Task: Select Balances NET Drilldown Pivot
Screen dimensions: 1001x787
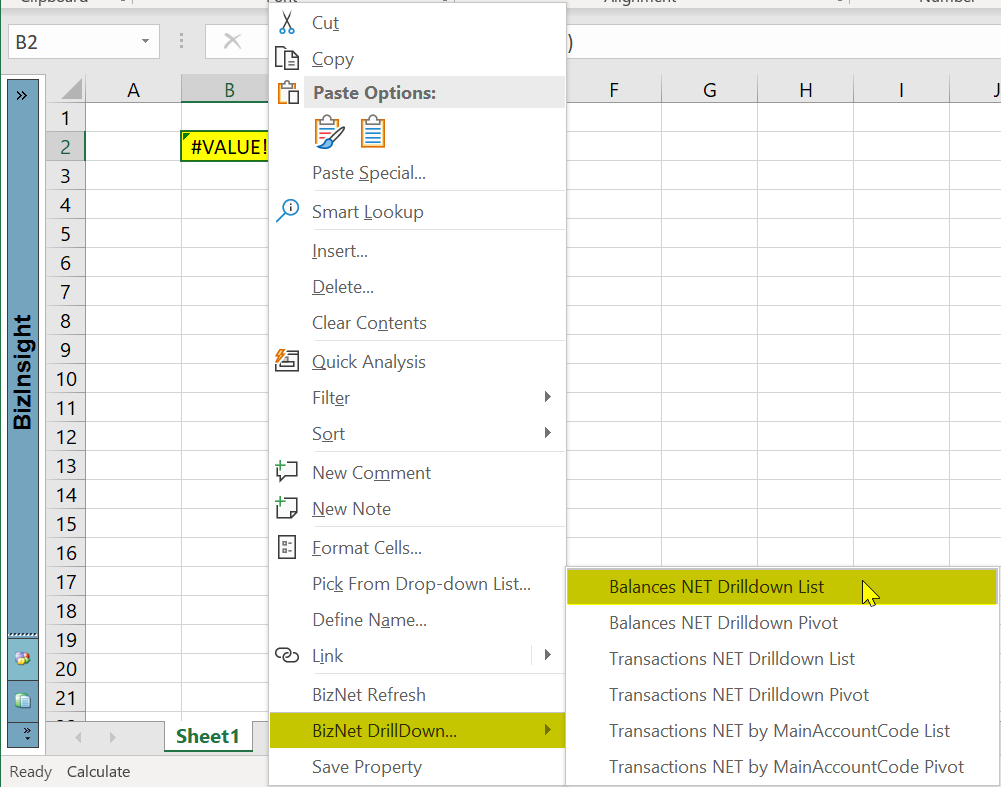Action: tap(782, 622)
